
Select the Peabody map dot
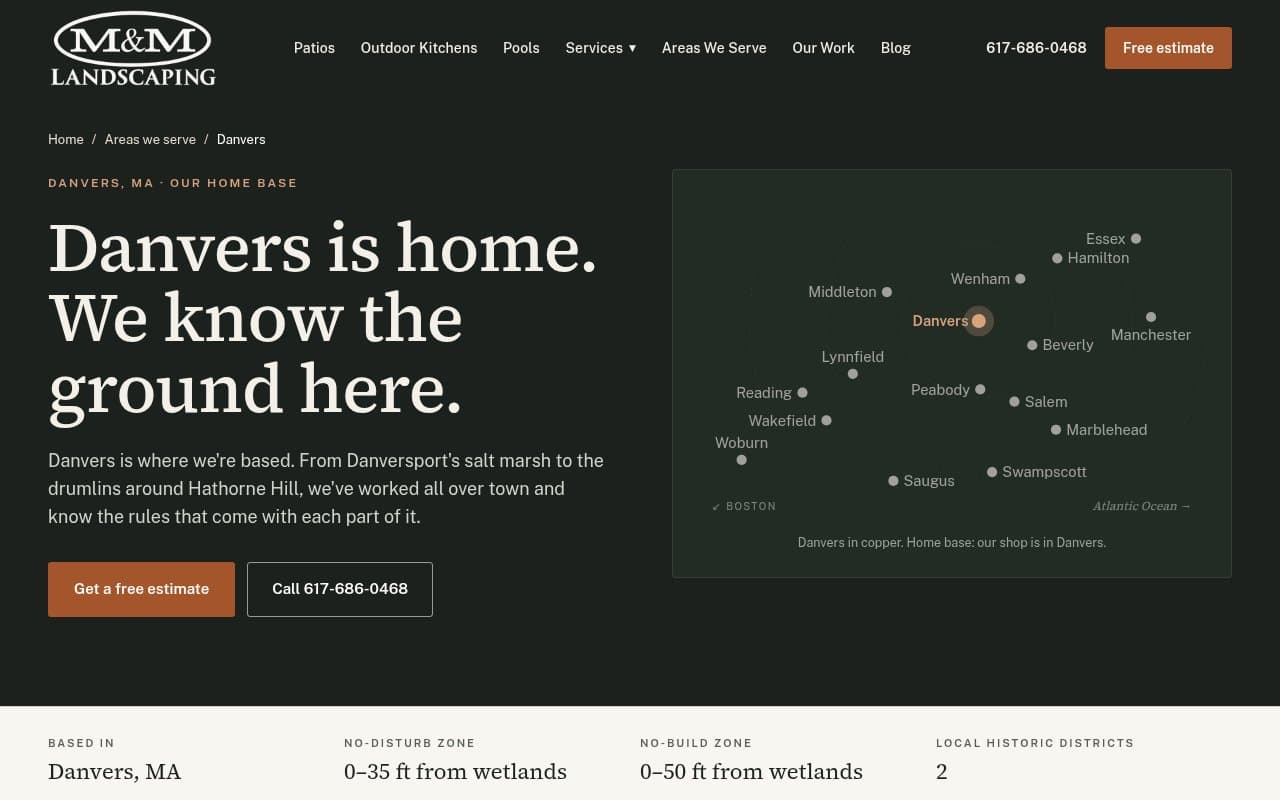pos(980,390)
